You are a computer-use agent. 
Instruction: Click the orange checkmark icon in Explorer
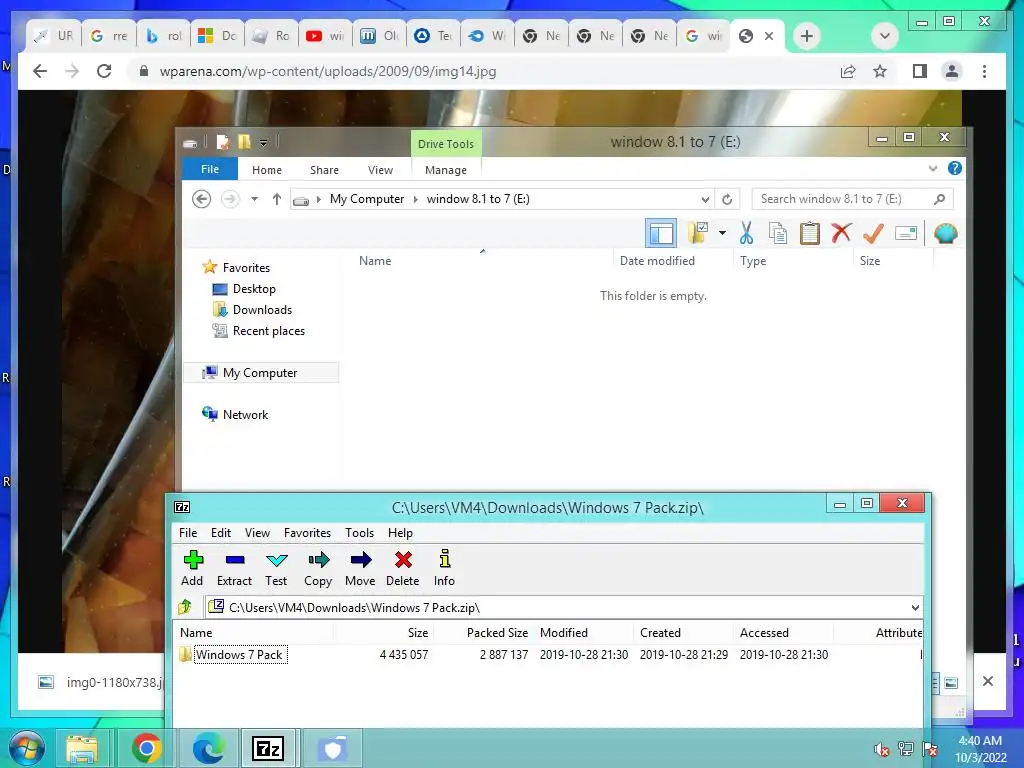(x=873, y=233)
